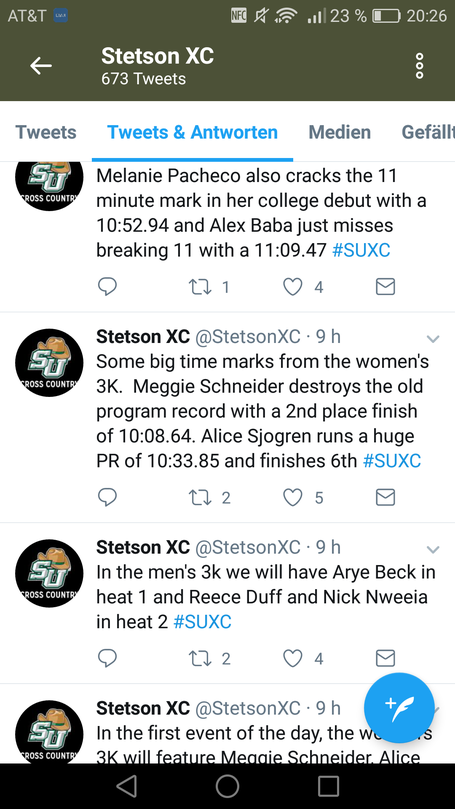Switch to the Medien tab

(339, 132)
